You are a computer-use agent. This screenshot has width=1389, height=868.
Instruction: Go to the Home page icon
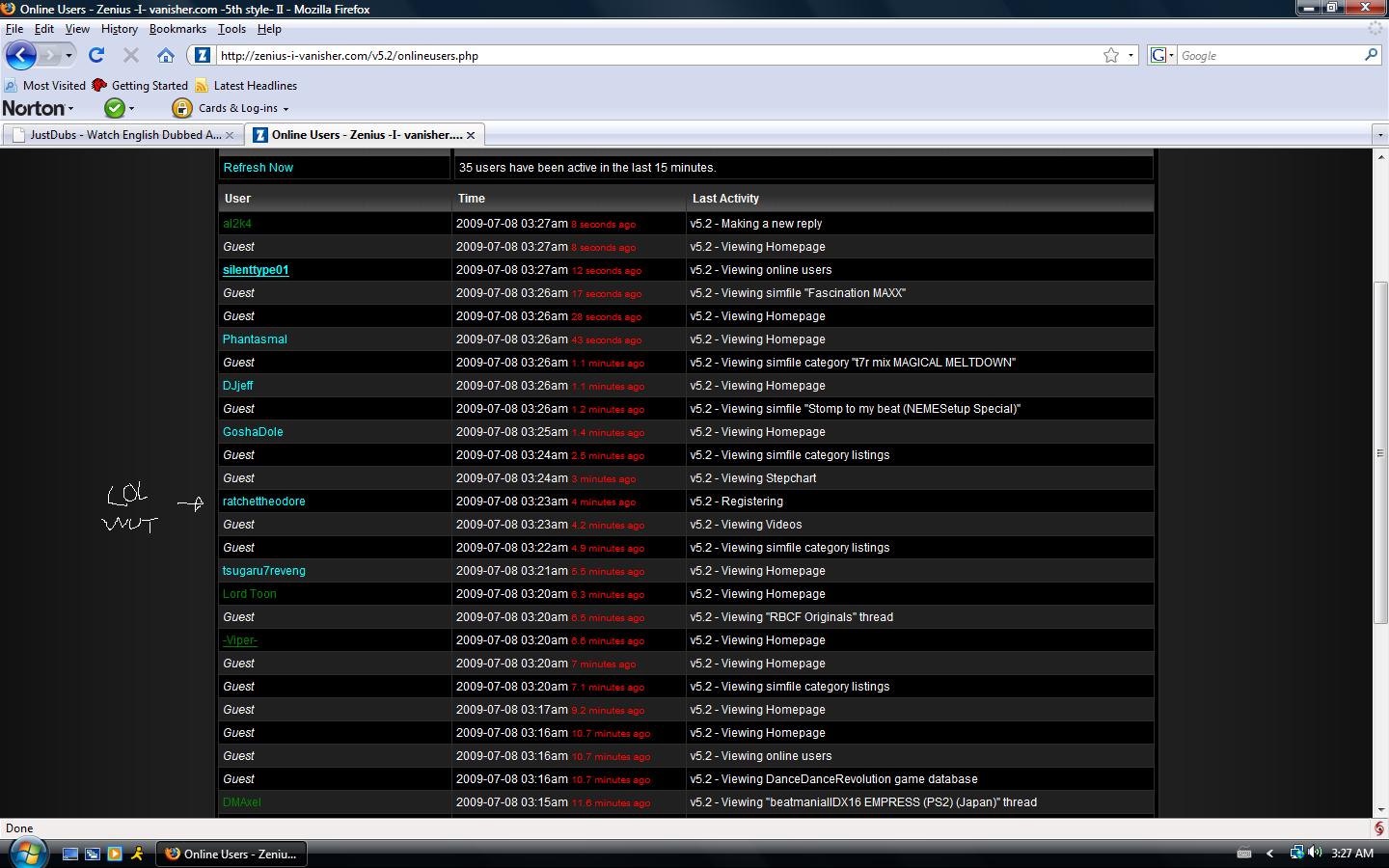coord(166,55)
